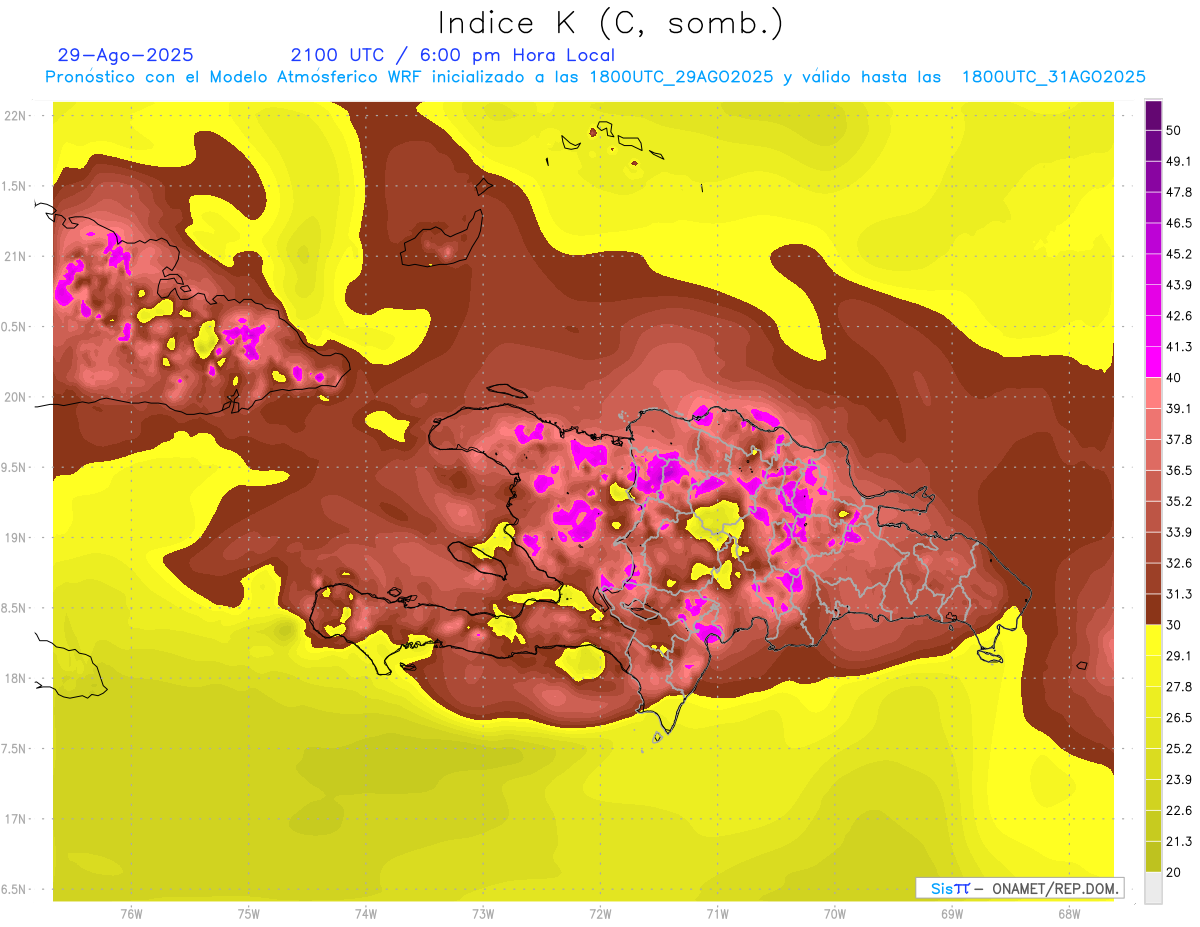Click the colorbar value '22.6'
This screenshot has height=927, width=1200.
[1179, 810]
